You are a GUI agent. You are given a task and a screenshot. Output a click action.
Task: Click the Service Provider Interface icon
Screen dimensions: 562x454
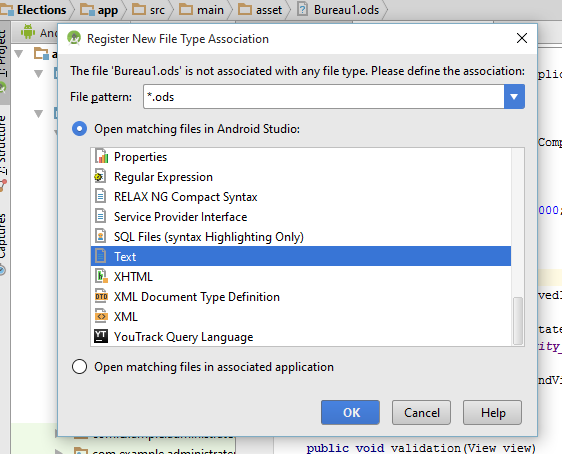(x=101, y=216)
